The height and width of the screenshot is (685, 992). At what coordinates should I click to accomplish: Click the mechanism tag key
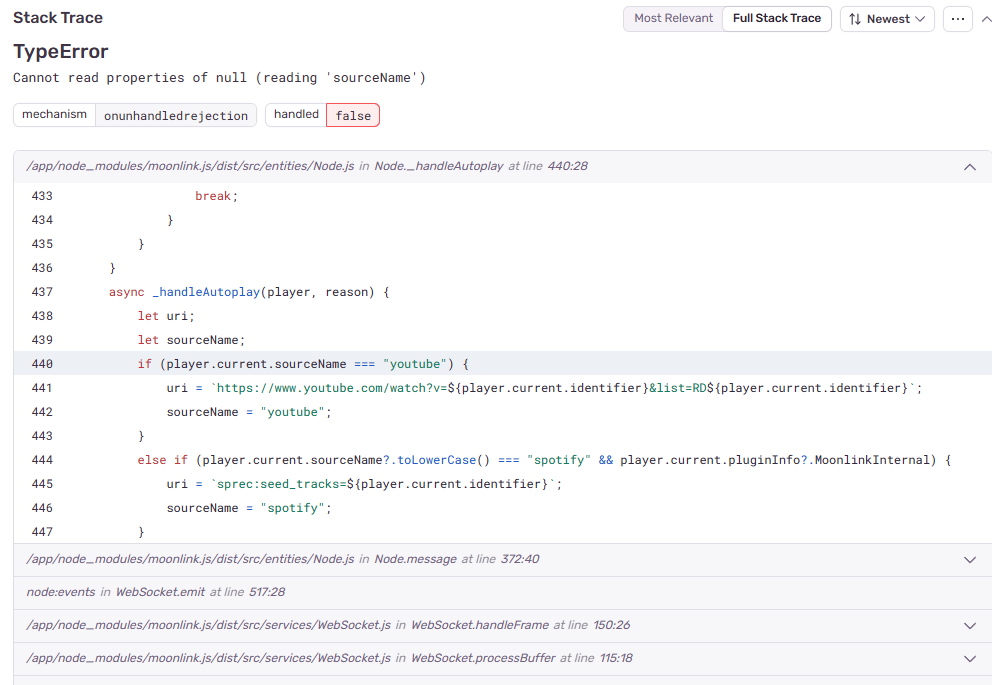(55, 115)
